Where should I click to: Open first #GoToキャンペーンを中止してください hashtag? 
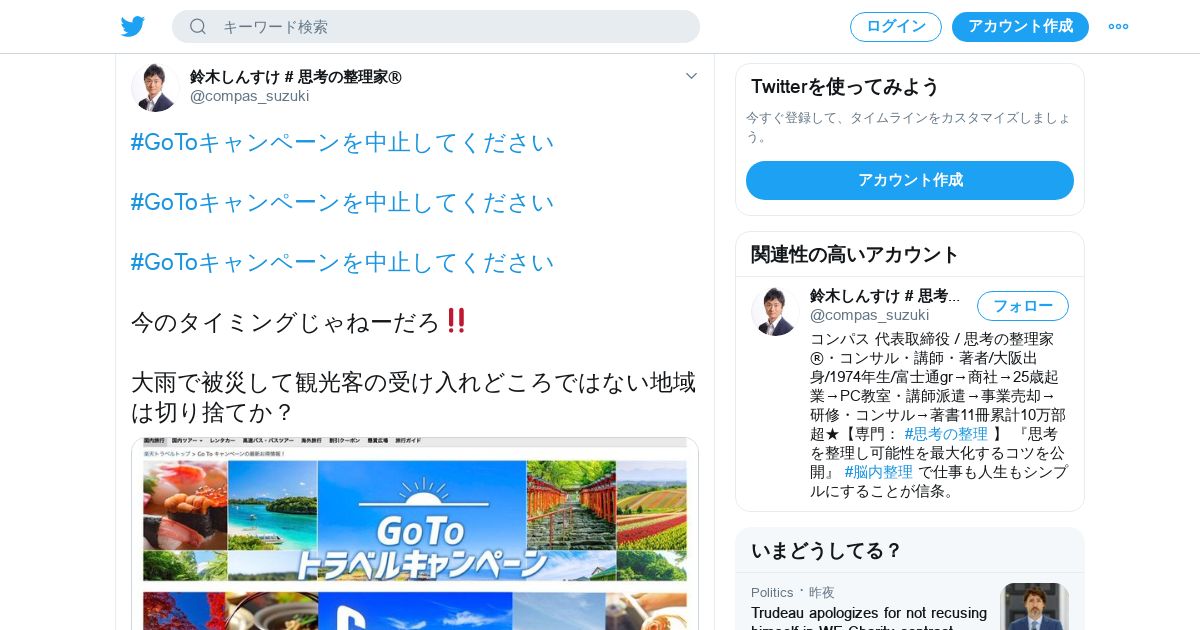pos(342,143)
